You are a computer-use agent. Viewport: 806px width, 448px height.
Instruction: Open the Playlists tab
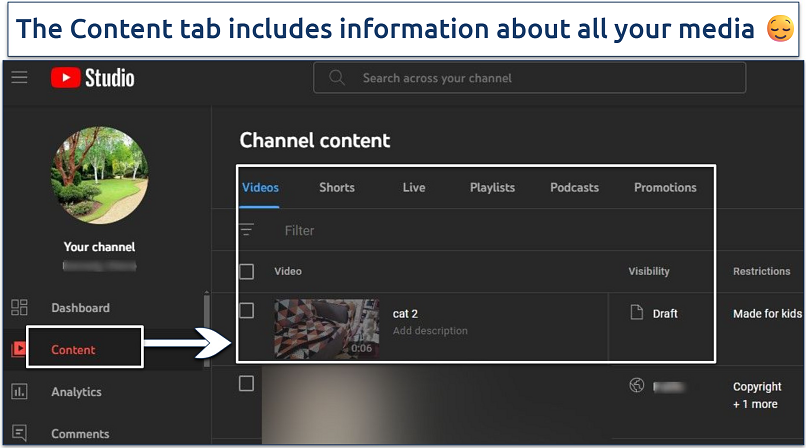coord(492,187)
